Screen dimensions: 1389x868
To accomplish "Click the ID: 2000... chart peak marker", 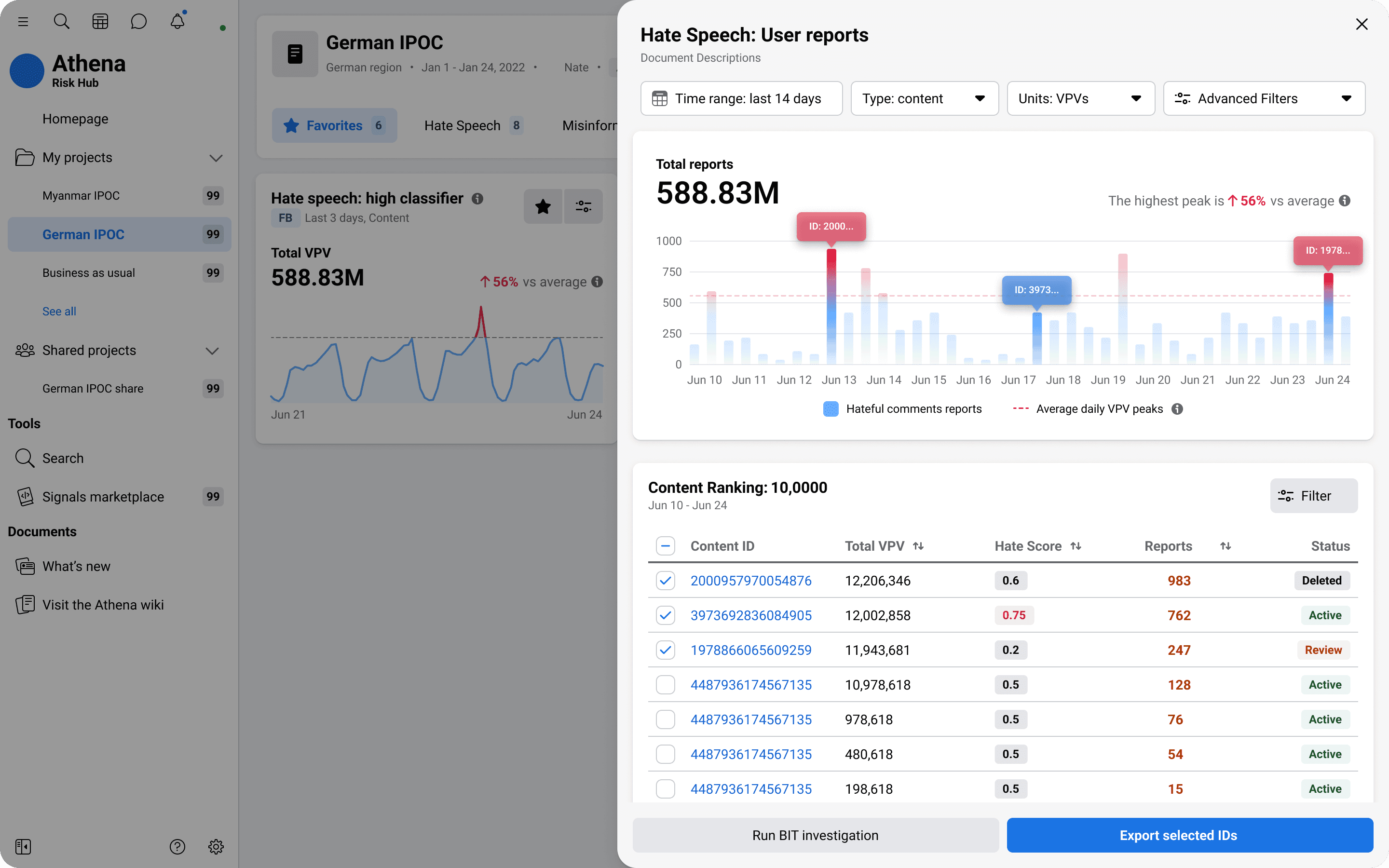I will (831, 226).
